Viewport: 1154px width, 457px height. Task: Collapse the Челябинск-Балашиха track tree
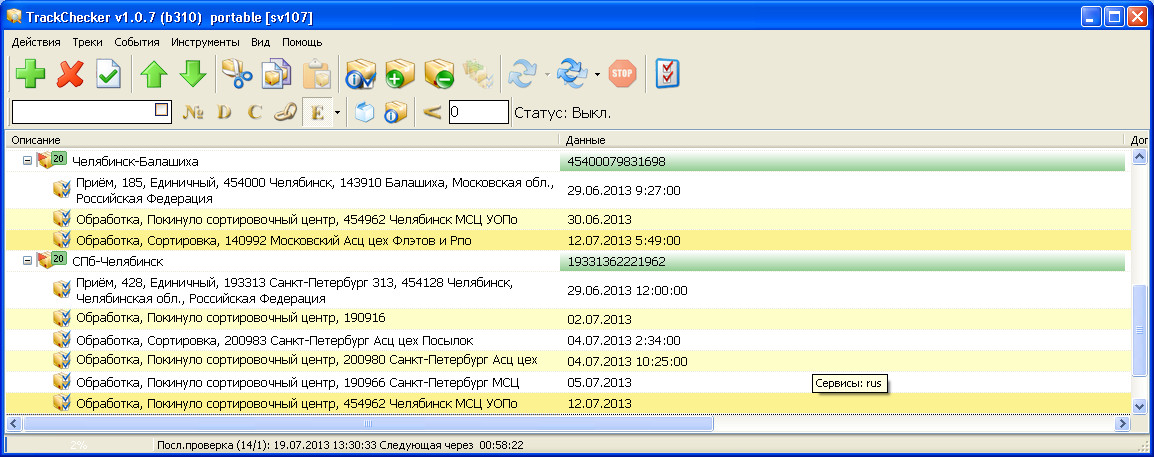coord(27,161)
